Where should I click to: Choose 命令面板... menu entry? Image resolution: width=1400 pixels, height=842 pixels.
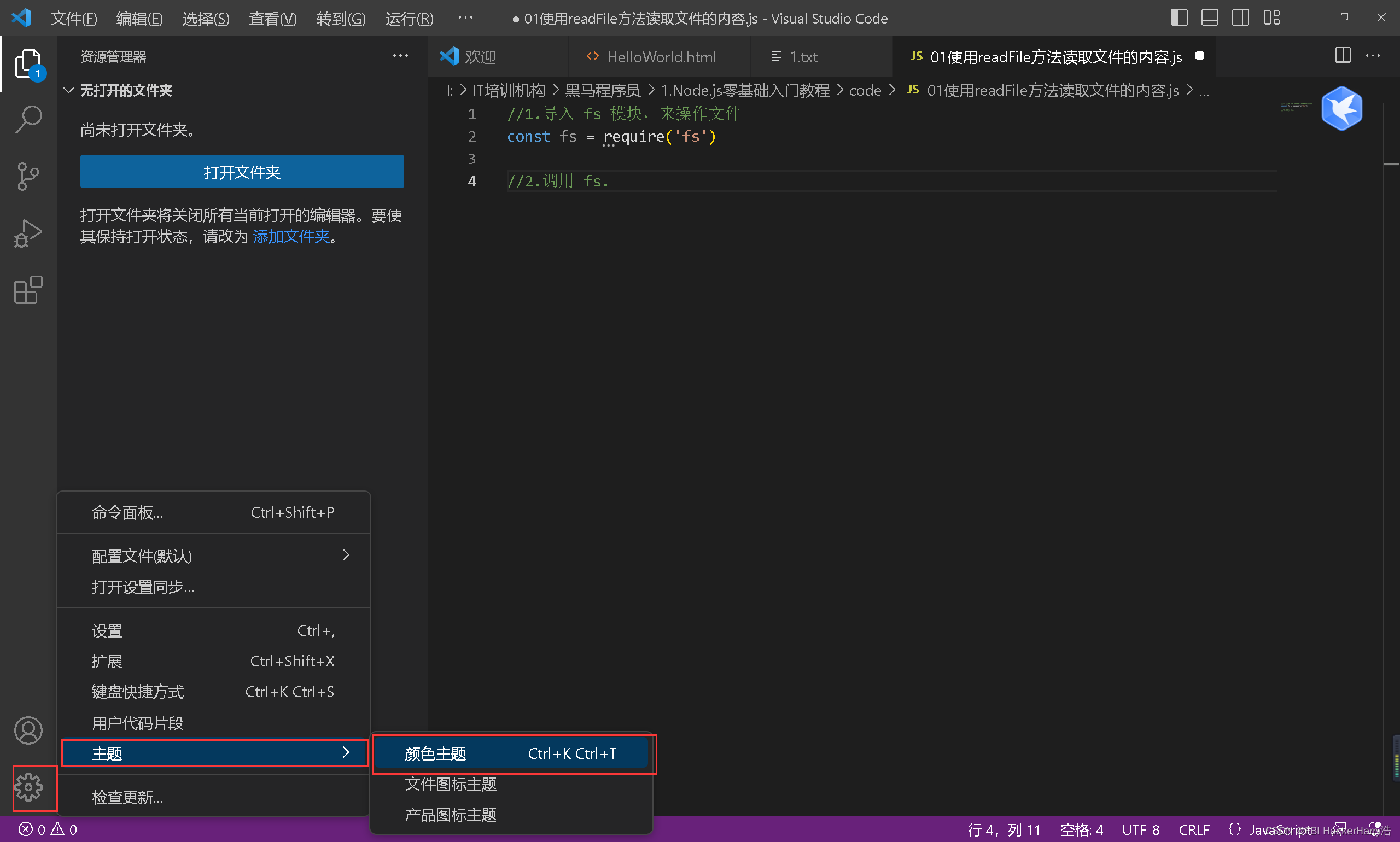[213, 512]
